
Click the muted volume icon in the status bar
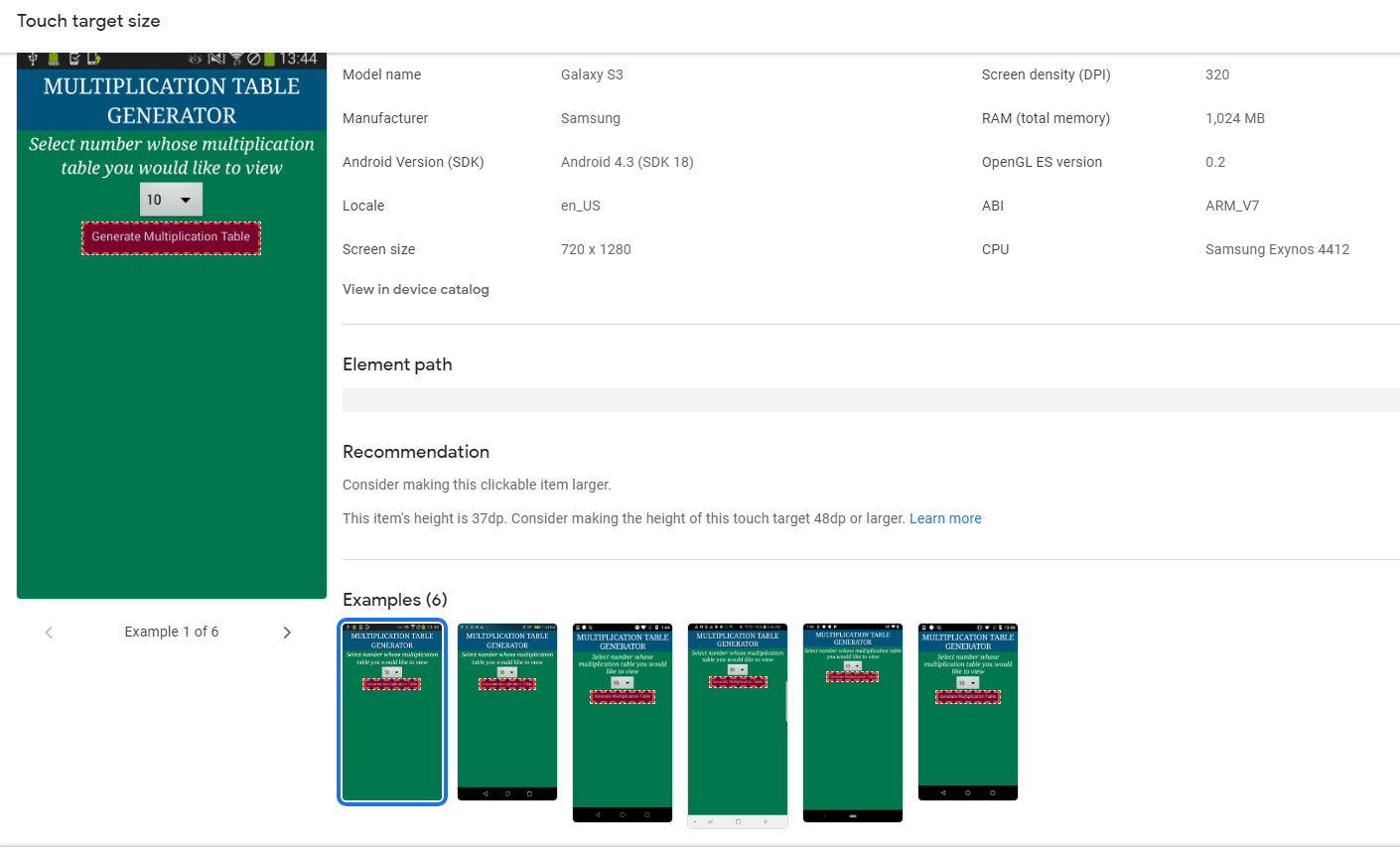pos(217,59)
